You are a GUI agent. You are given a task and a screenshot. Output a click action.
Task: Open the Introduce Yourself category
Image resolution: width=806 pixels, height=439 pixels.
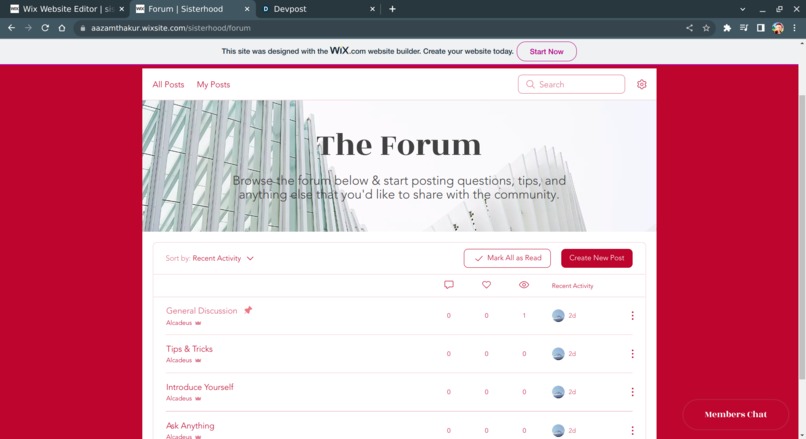(199, 387)
